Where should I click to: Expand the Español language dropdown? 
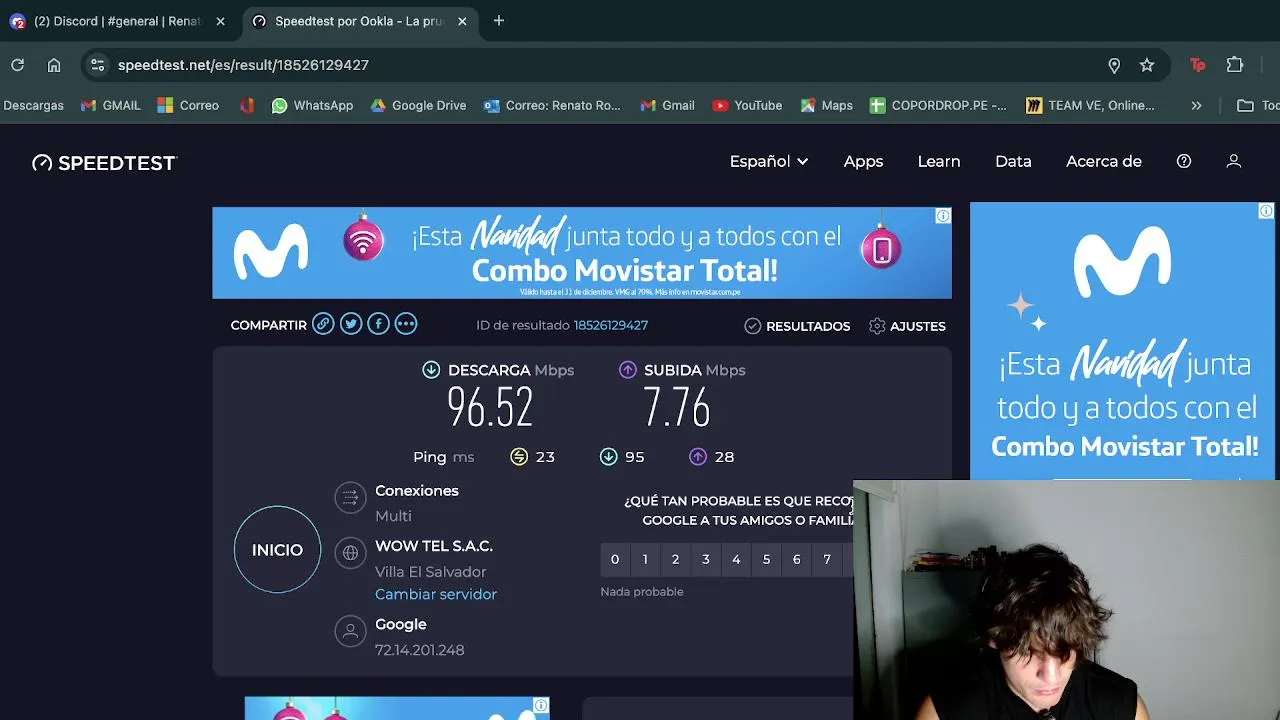(x=769, y=161)
